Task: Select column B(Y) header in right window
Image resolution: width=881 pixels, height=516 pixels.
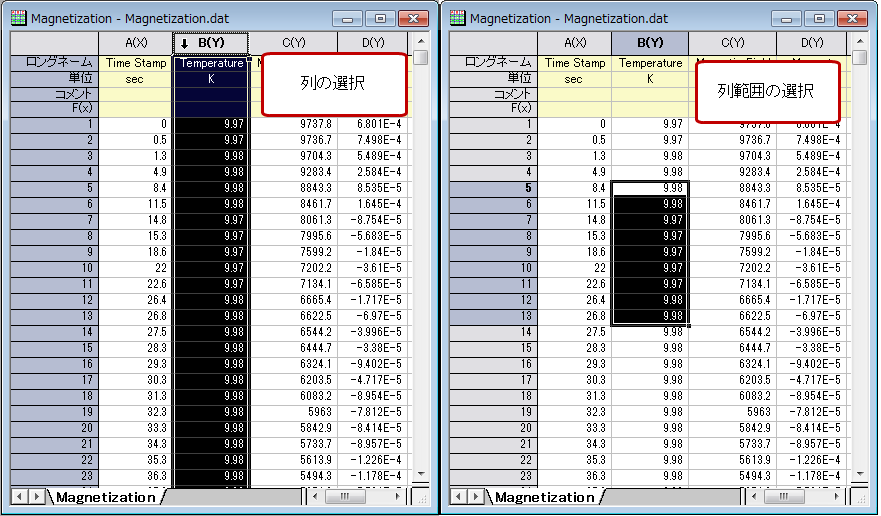Action: (x=650, y=43)
